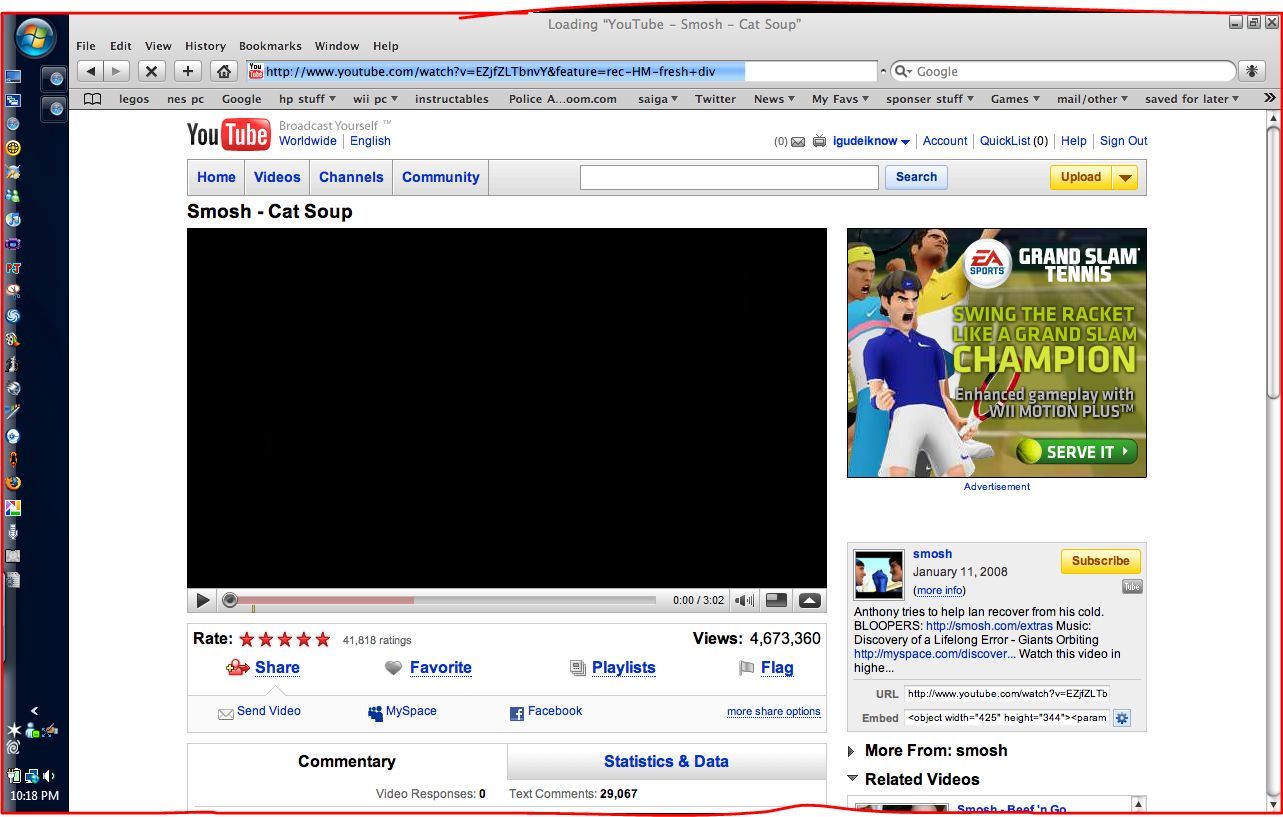Mute the video with the speaker icon
Screen dimensions: 1283x817
pyautogui.click(x=744, y=600)
